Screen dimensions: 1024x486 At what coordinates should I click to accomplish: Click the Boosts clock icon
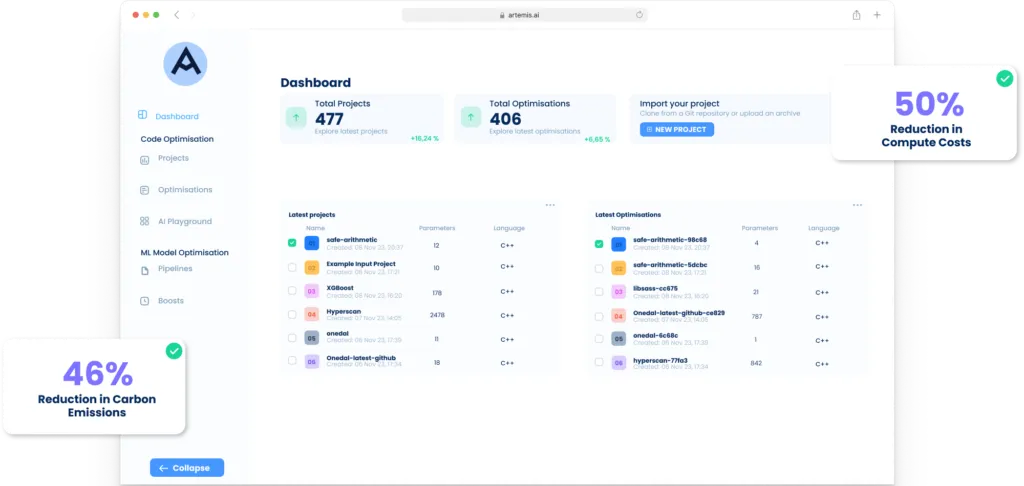(x=144, y=301)
